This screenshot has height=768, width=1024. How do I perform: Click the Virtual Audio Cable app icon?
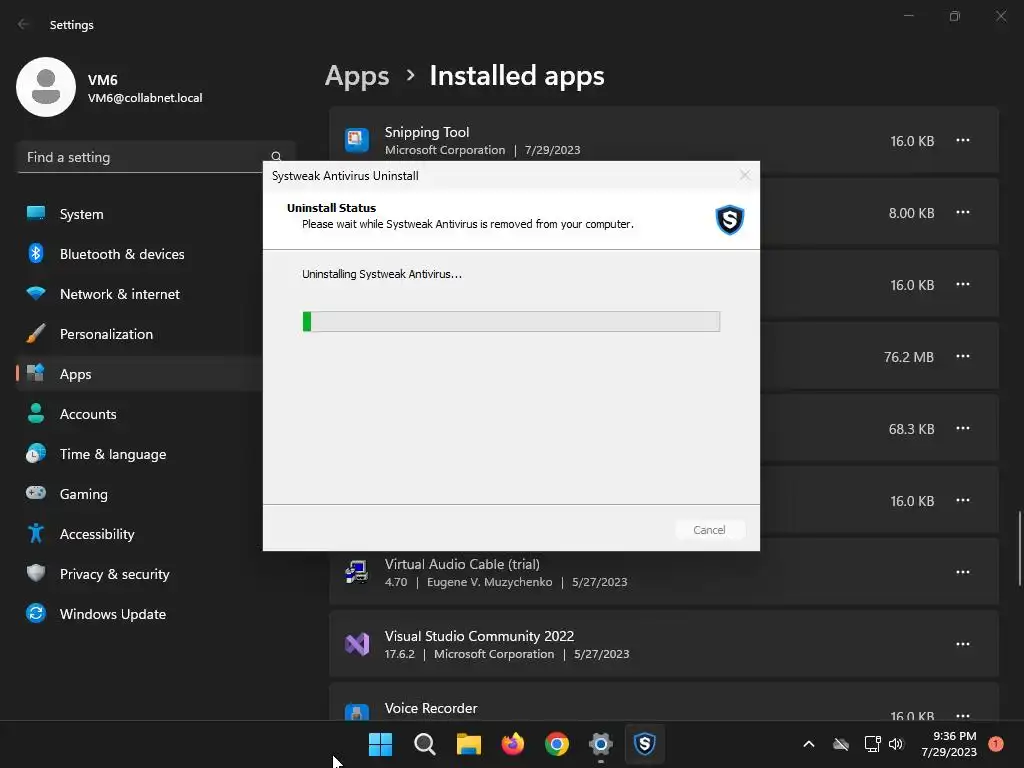coord(357,572)
